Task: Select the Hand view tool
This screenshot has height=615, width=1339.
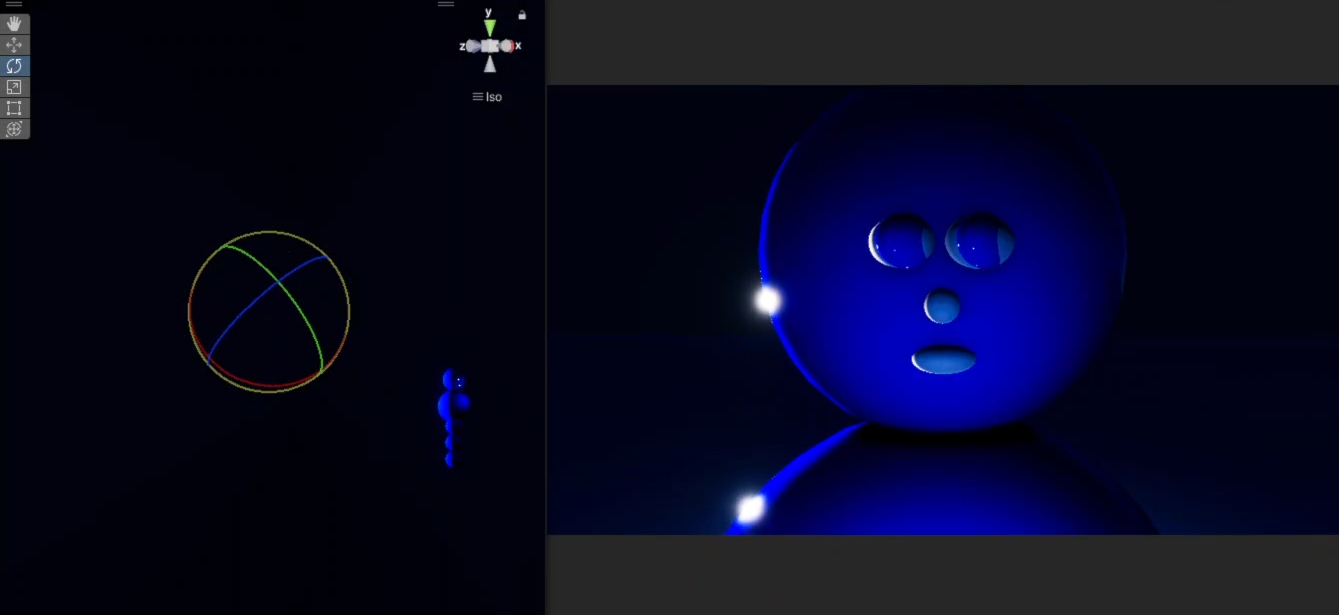Action: point(14,23)
